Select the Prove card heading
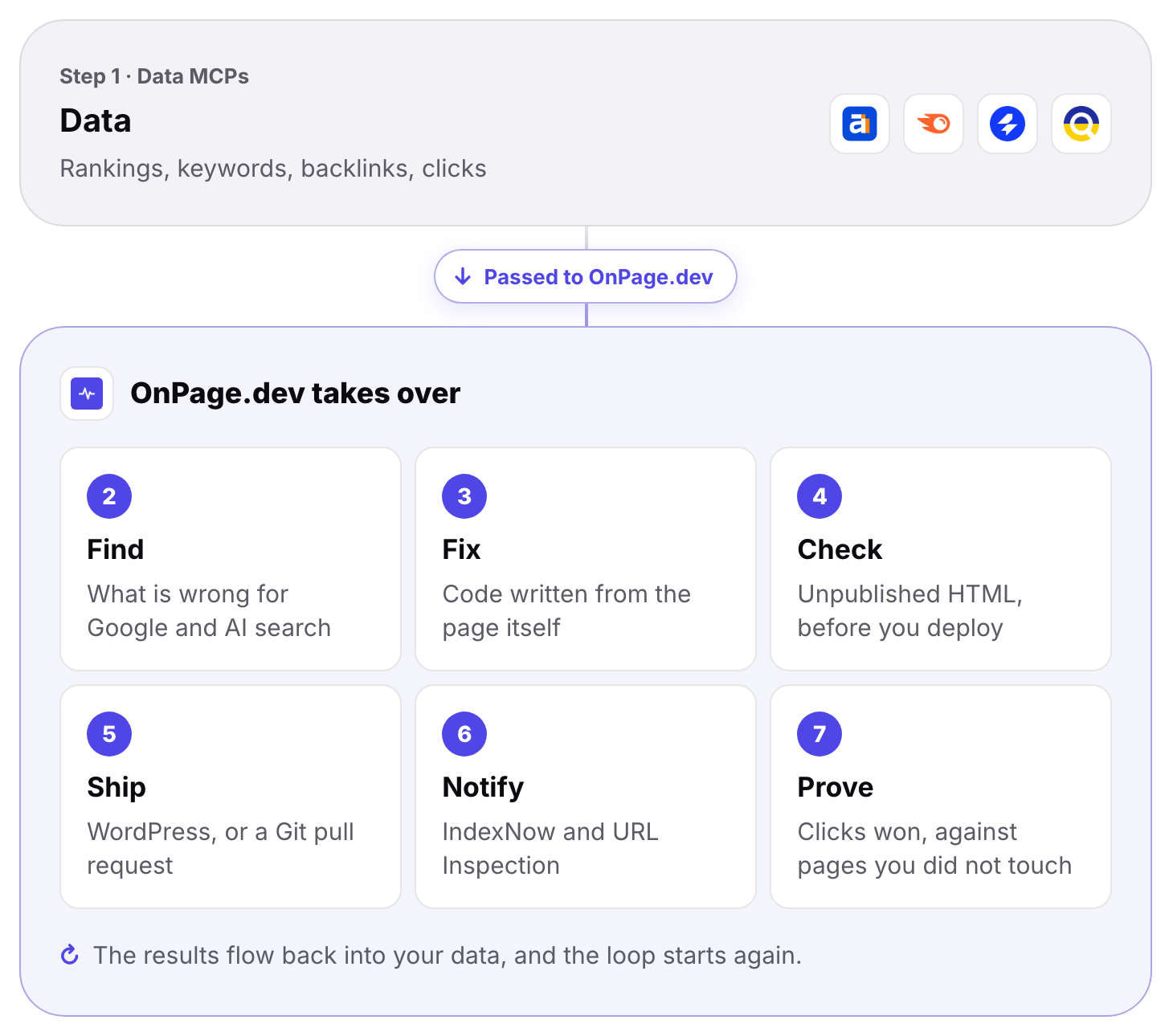 [835, 787]
